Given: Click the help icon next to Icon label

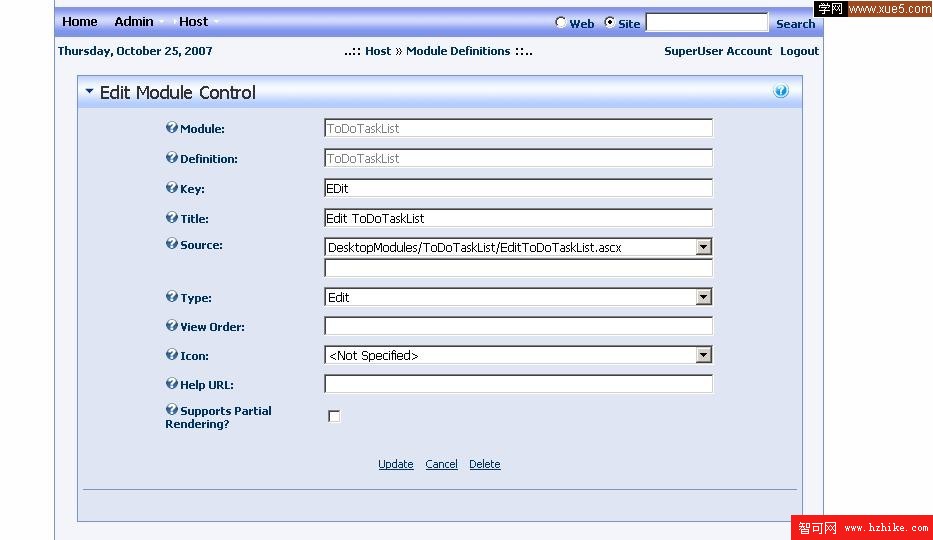Looking at the screenshot, I should (x=171, y=354).
